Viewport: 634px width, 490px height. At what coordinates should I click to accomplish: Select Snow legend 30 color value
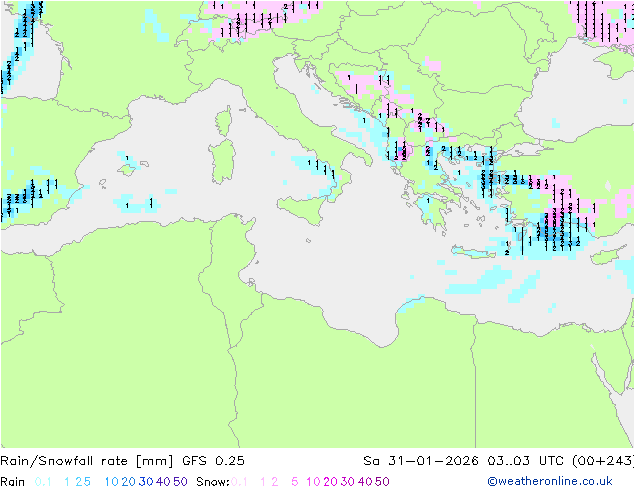348,482
